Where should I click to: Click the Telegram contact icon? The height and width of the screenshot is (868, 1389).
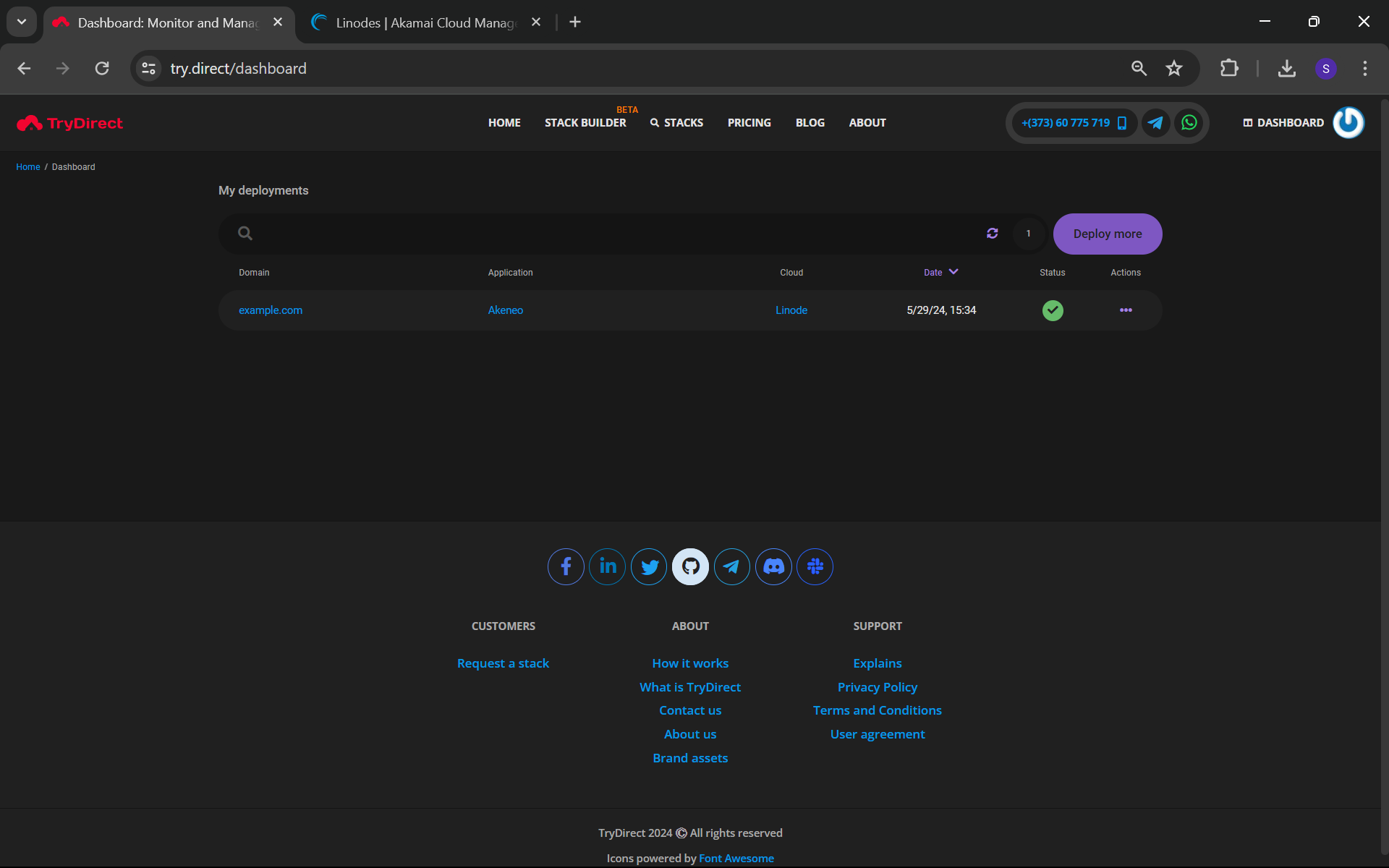tap(1155, 123)
